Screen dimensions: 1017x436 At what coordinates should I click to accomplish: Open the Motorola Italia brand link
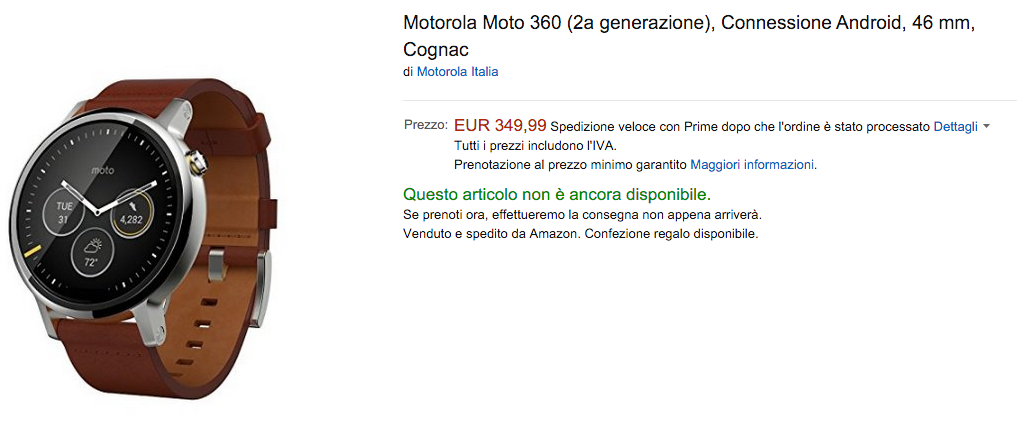[x=457, y=72]
